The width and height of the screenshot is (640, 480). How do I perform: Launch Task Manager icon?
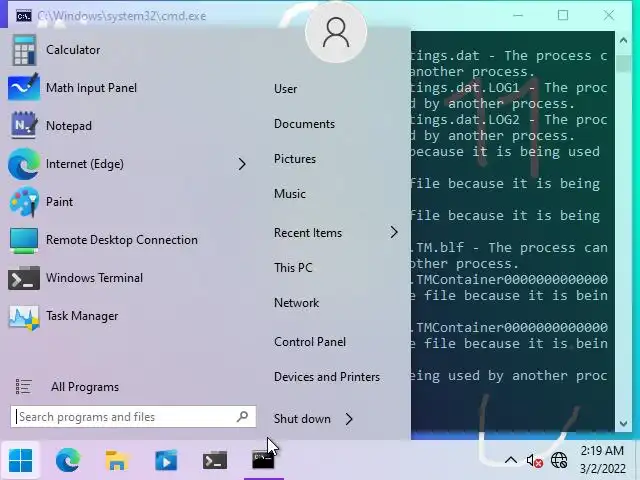tap(24, 317)
